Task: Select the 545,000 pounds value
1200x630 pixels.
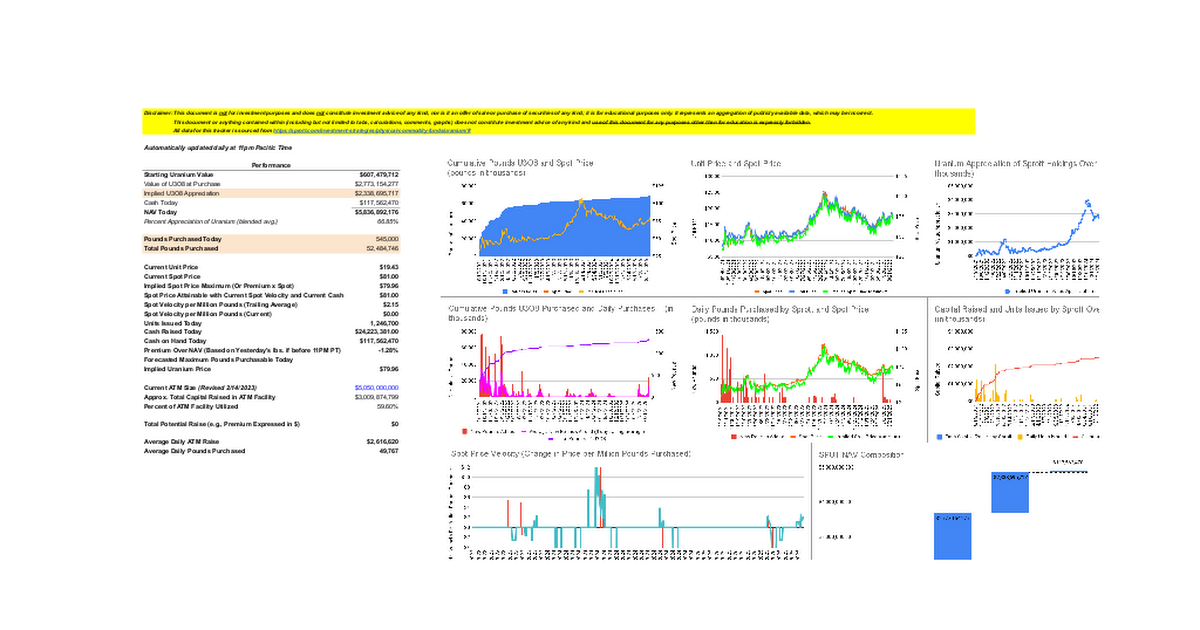Action: pyautogui.click(x=389, y=239)
